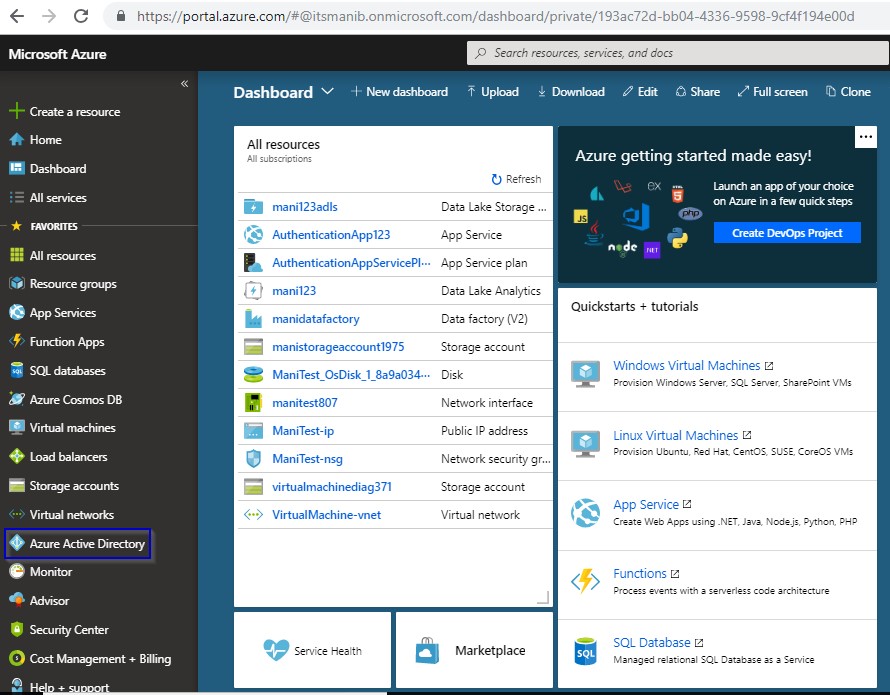Screen dimensions: 890x695
Task: Open Azure Cosmos DB planet icon
Action: tap(17, 399)
